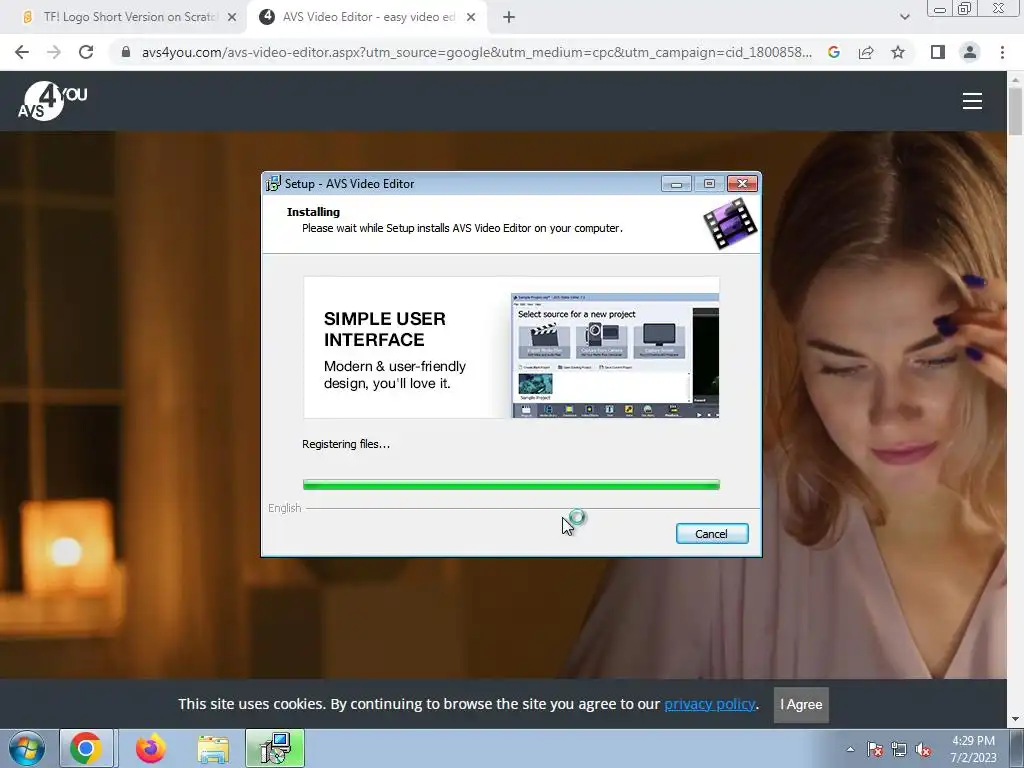The height and width of the screenshot is (768, 1024).
Task: Go forward in Chrome
Action: pos(54,52)
